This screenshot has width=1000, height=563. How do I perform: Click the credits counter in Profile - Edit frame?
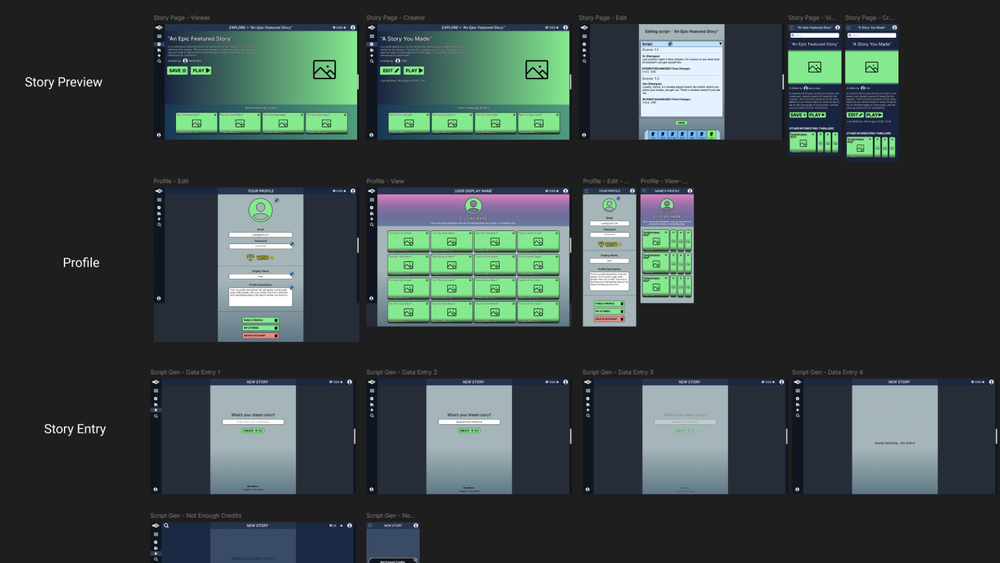coord(260,258)
